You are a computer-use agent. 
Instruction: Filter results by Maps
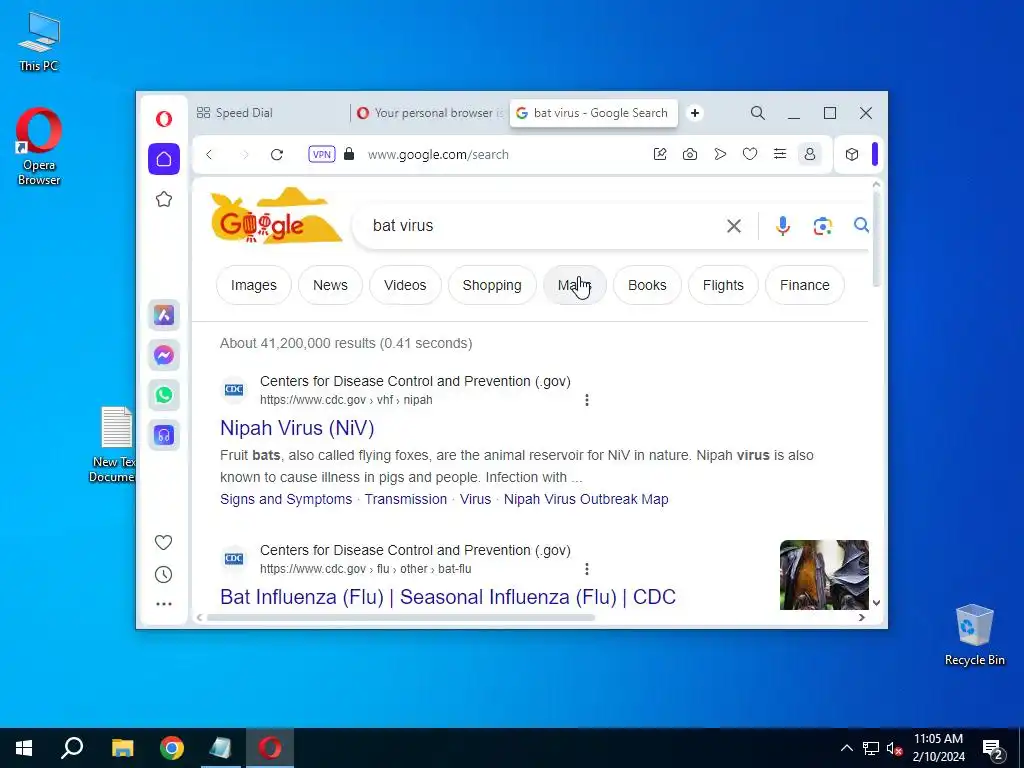pyautogui.click(x=575, y=285)
